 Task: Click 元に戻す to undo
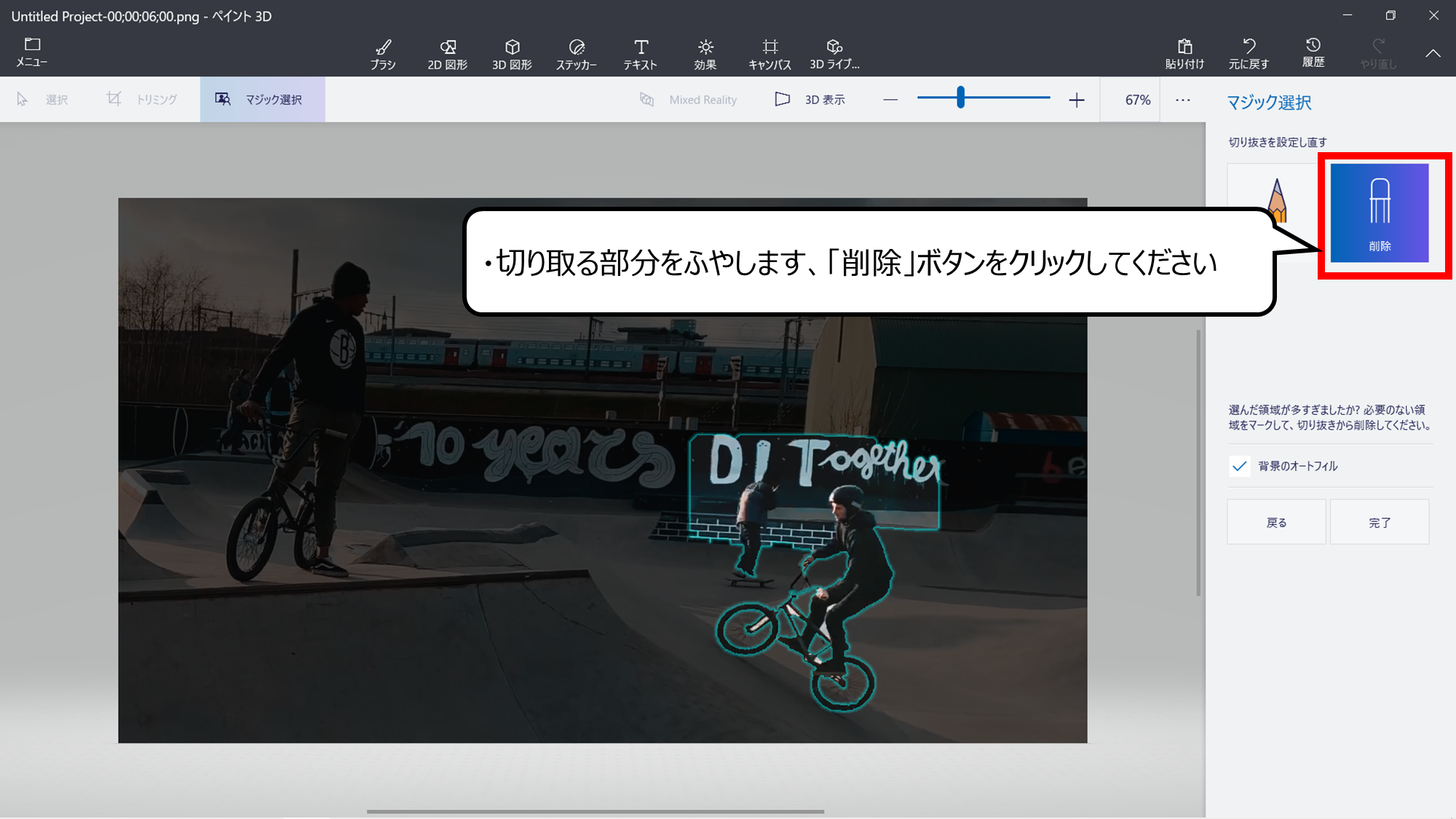click(1249, 55)
